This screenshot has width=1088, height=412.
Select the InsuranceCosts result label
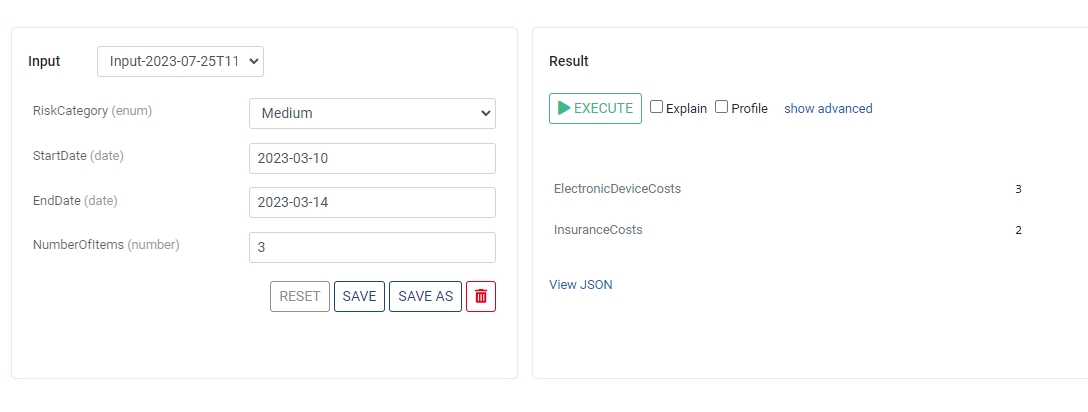coord(598,229)
